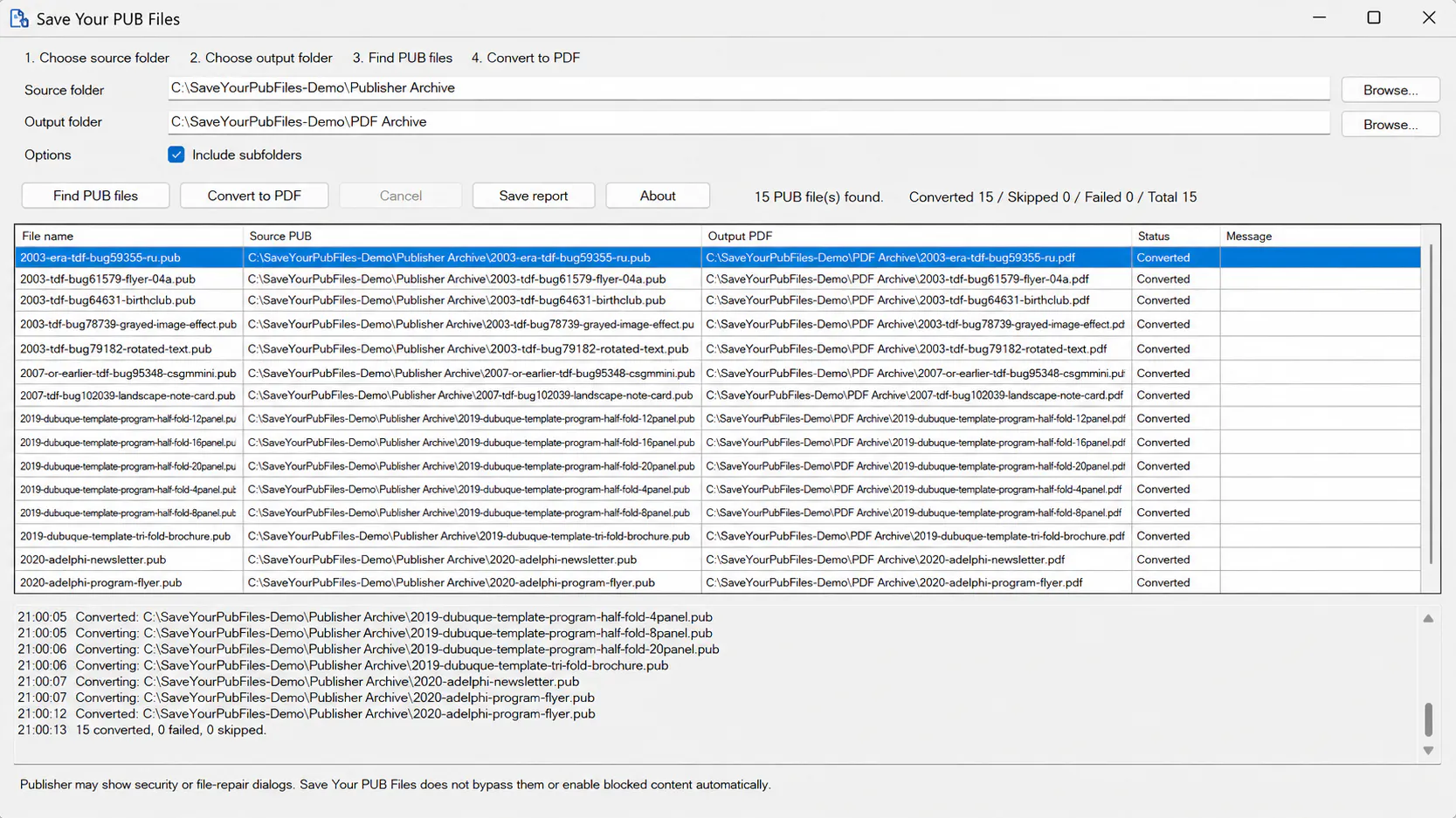This screenshot has width=1456, height=818.
Task: Click the Converted status of 2020-adelphi-program-flyer row
Action: [1163, 582]
